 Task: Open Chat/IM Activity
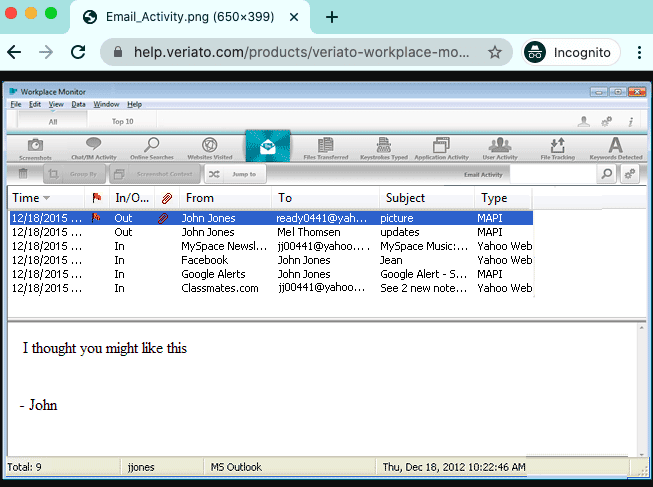pos(94,149)
